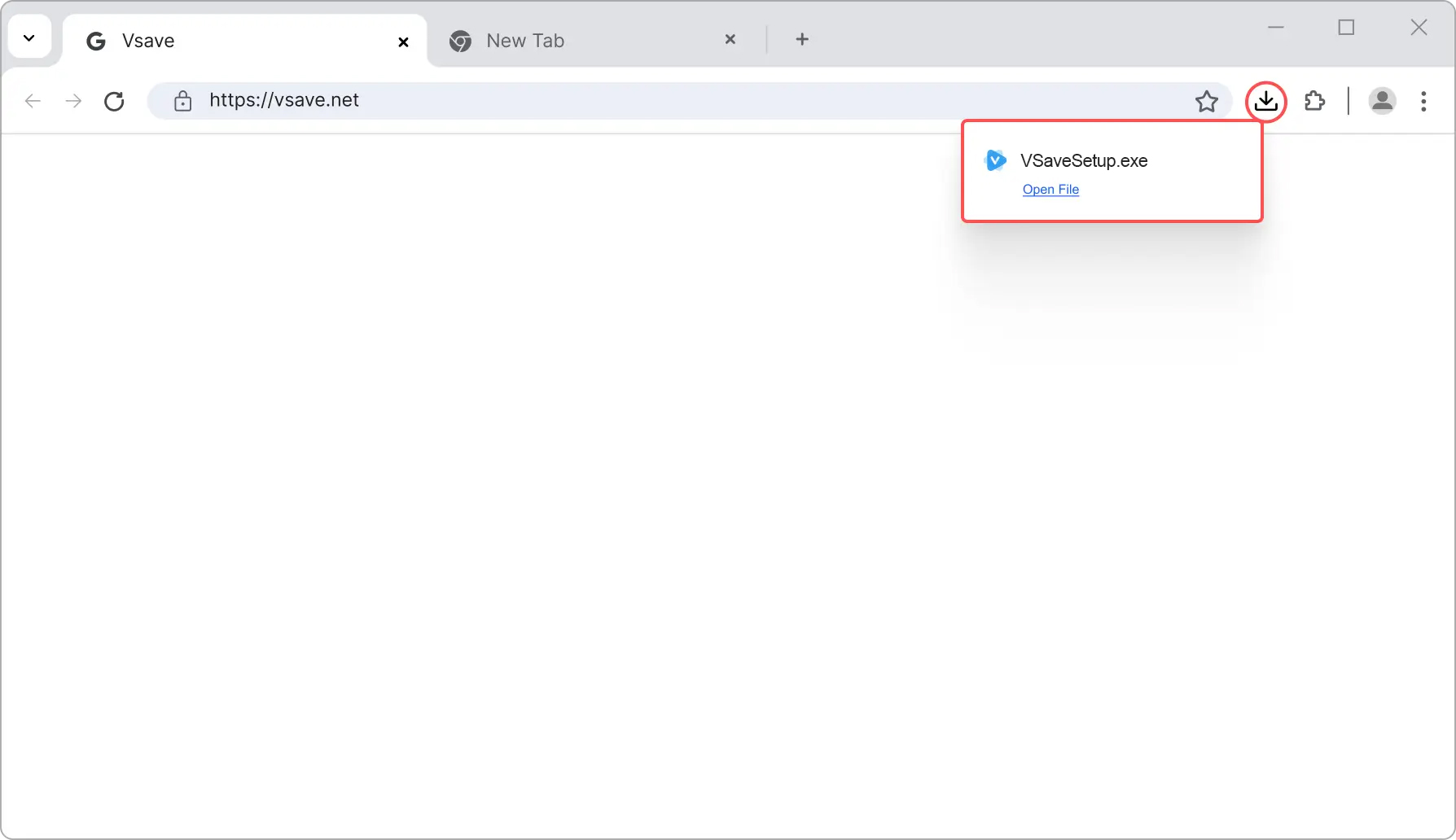Go back to the previous page
1456x840 pixels.
tap(33, 101)
